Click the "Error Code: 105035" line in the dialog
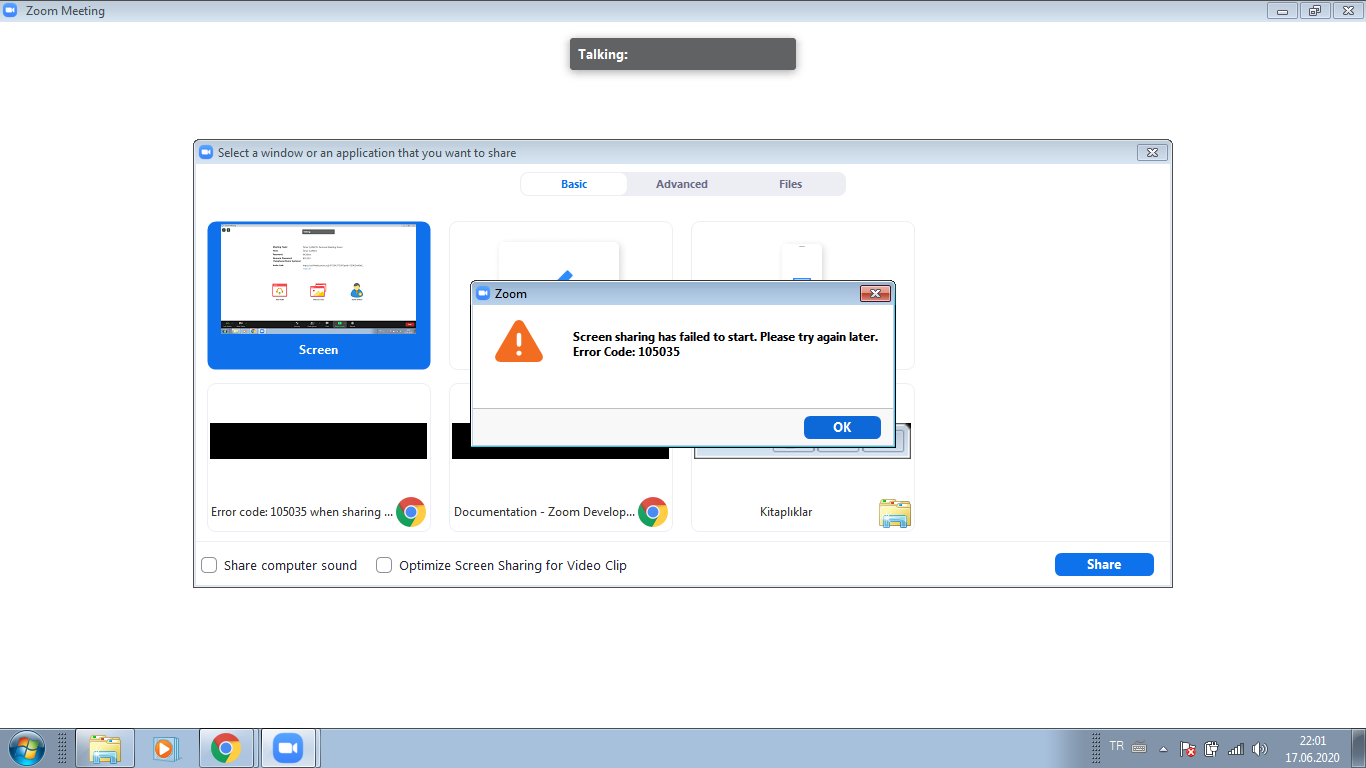 click(626, 352)
